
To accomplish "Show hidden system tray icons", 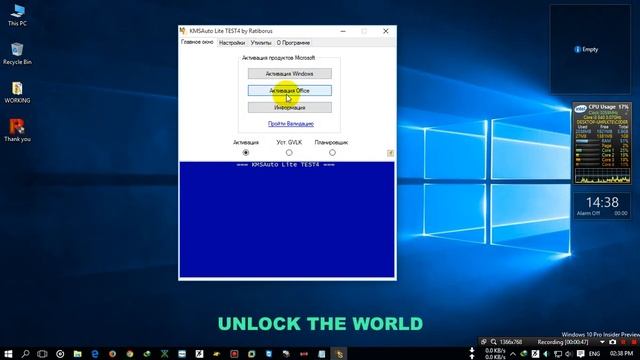I will tap(513, 354).
